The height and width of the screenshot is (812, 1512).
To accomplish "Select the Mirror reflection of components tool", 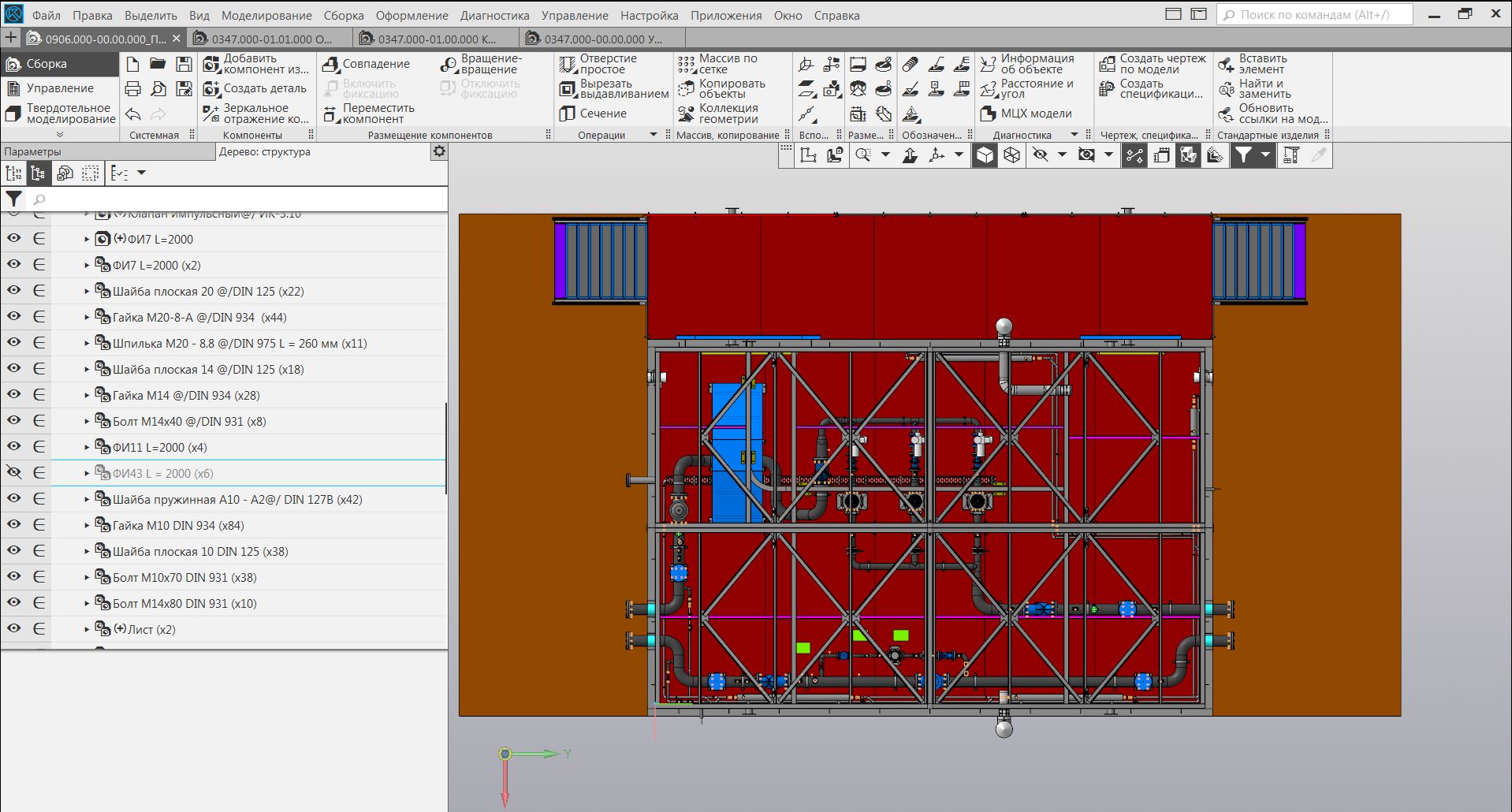I will coord(211,114).
